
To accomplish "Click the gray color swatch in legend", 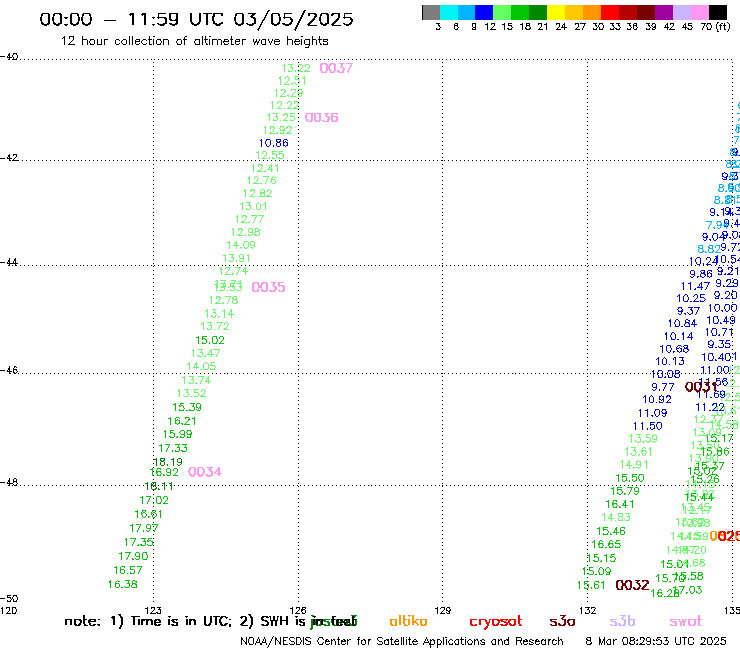I will click(431, 12).
